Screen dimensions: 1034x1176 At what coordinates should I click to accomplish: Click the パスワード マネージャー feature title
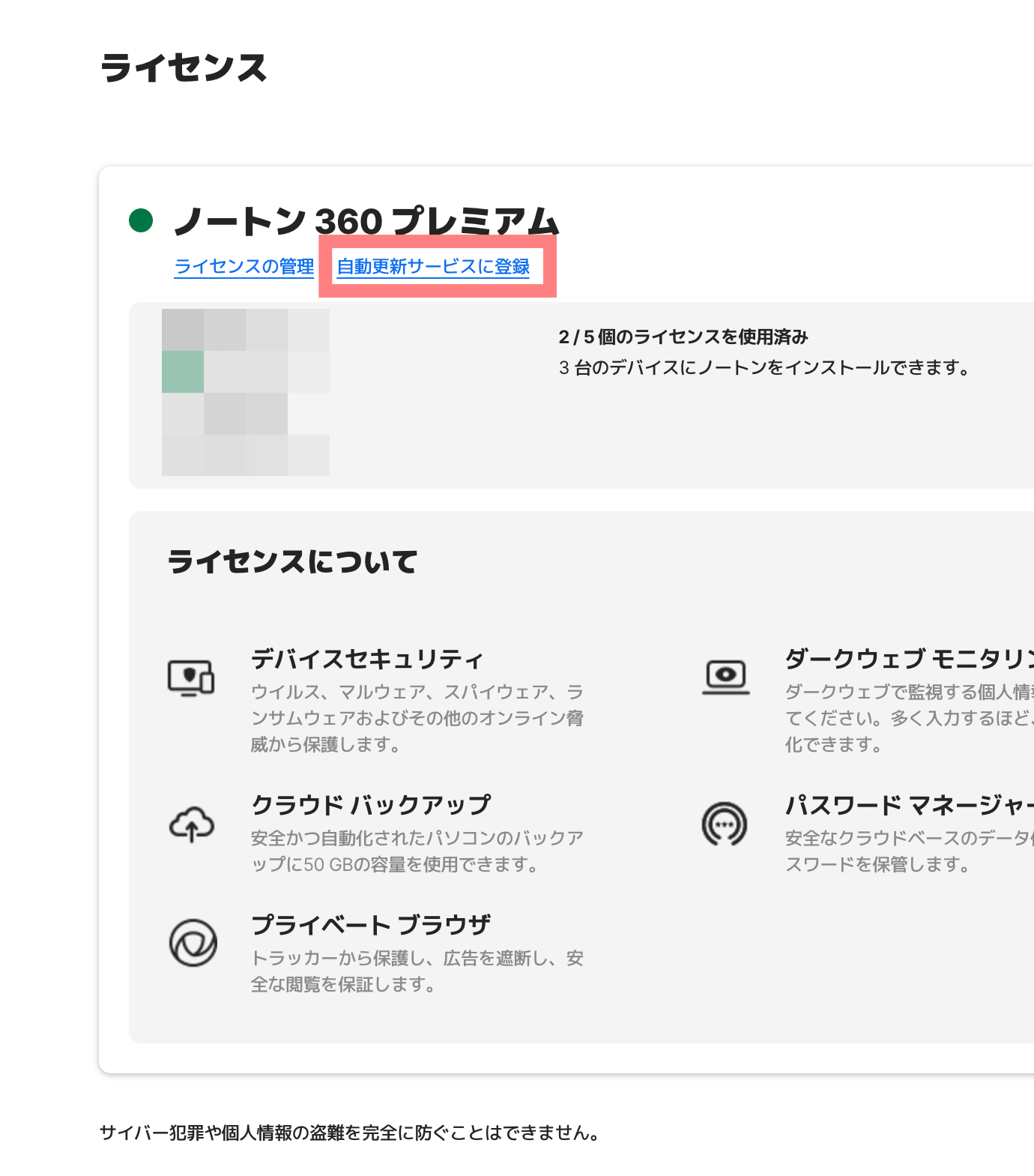[910, 805]
